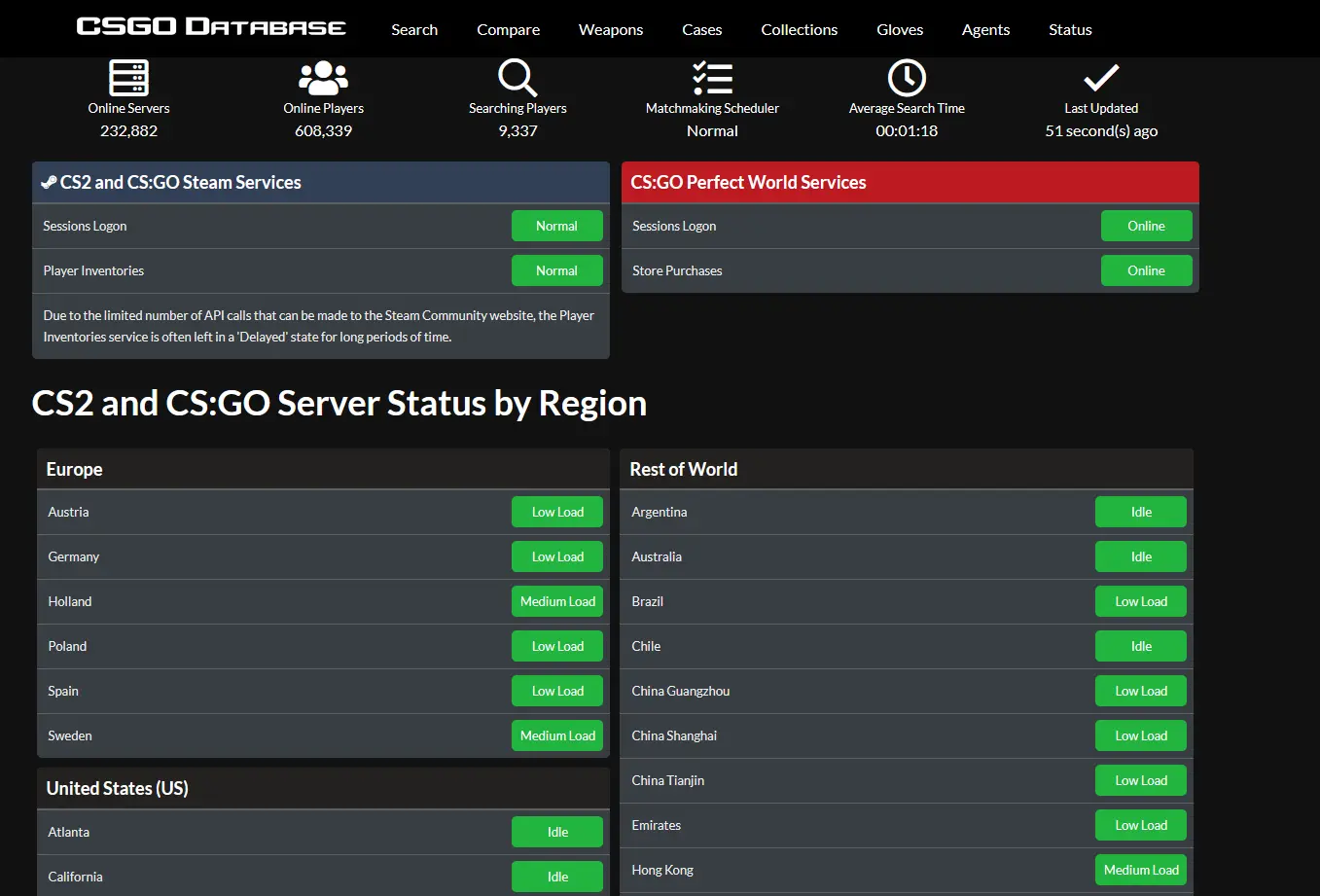Click the average search time 00:01:18
Screen dimensions: 1320x896
pyautogui.click(x=907, y=130)
